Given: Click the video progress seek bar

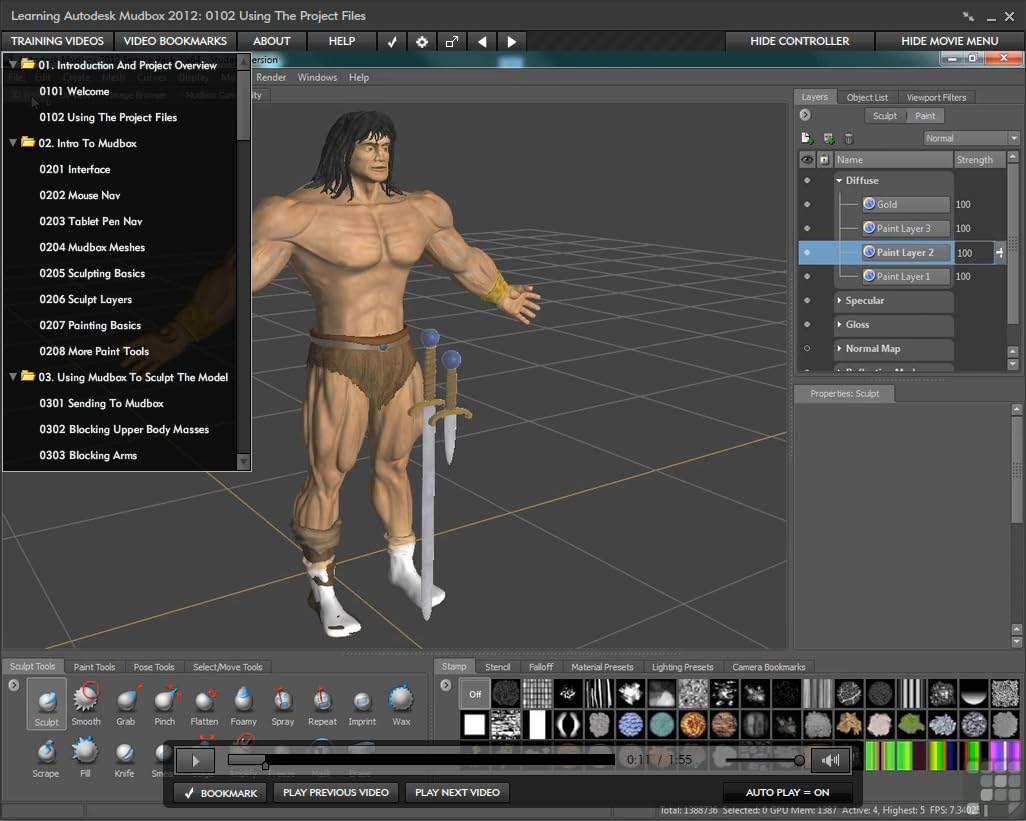Looking at the screenshot, I should tap(421, 760).
